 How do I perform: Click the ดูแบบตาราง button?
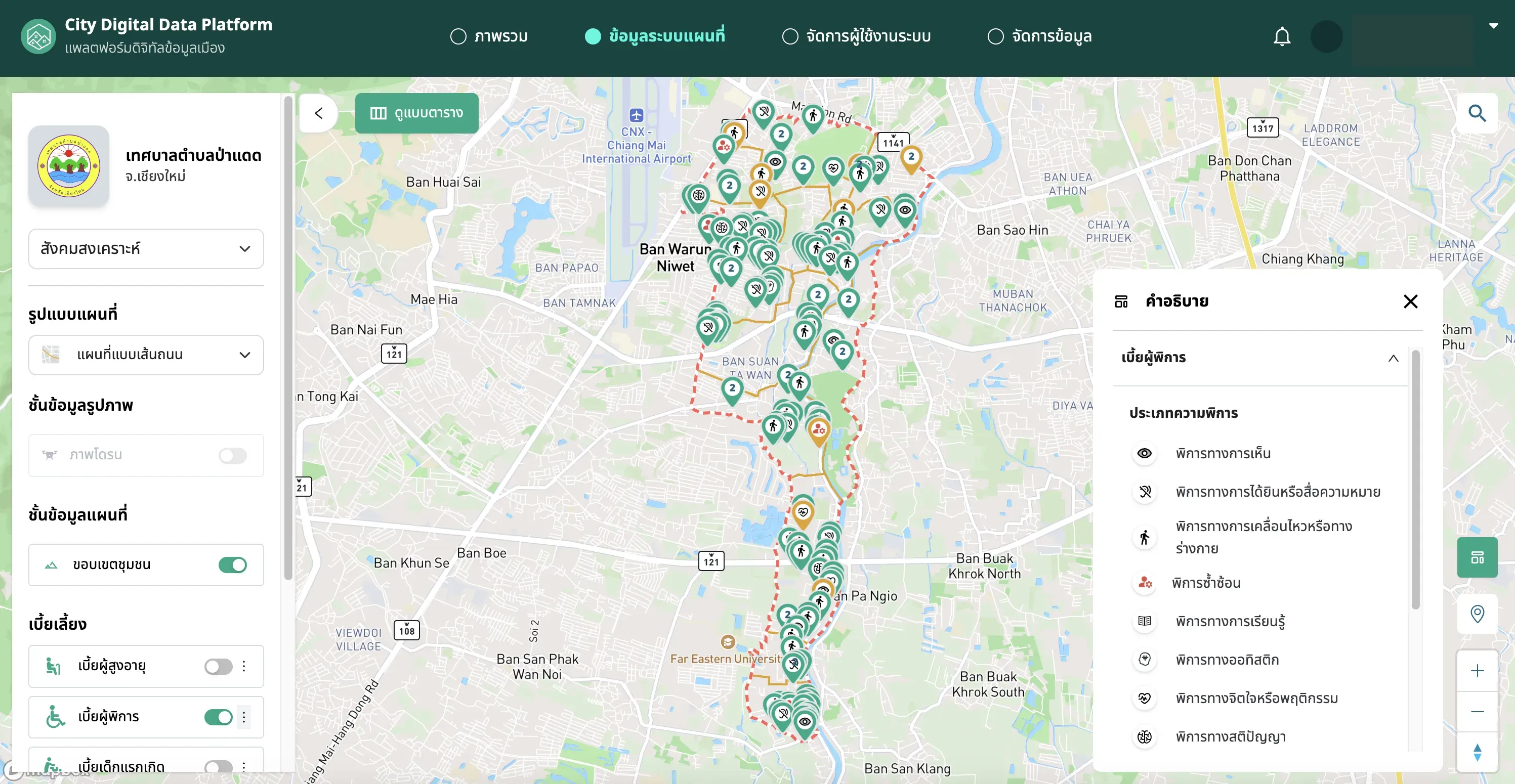416,113
